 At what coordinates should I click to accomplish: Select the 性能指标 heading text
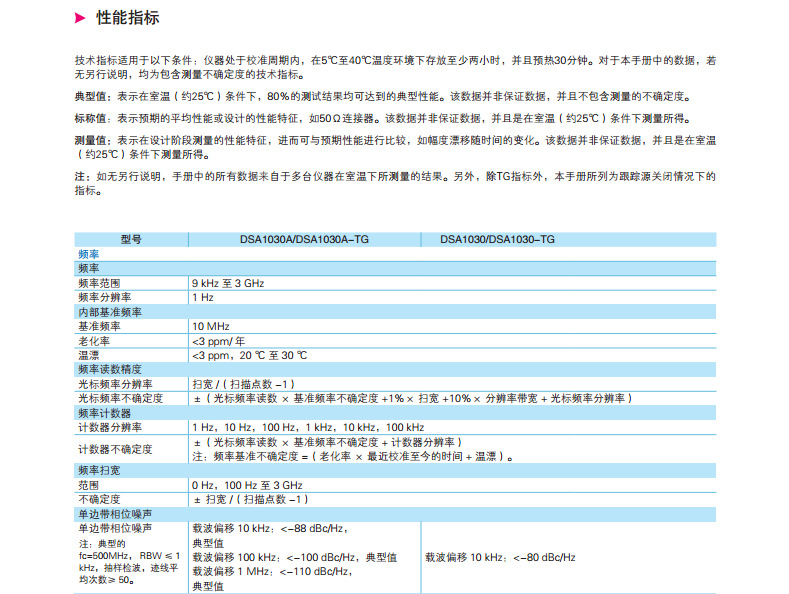click(x=128, y=18)
